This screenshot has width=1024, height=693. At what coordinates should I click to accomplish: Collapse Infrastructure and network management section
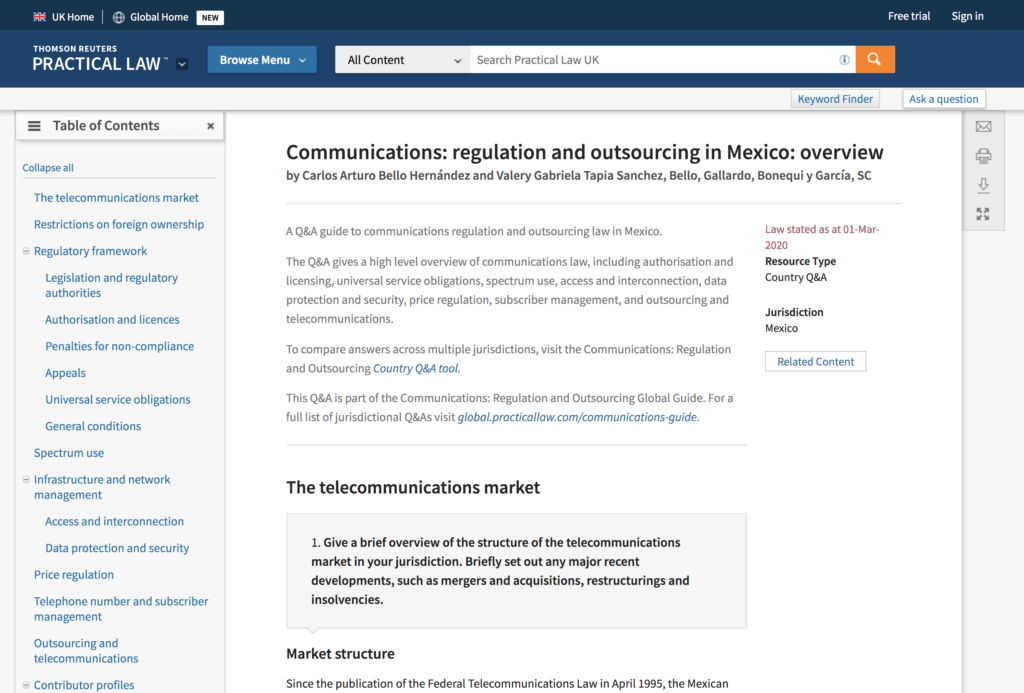pyautogui.click(x=26, y=480)
